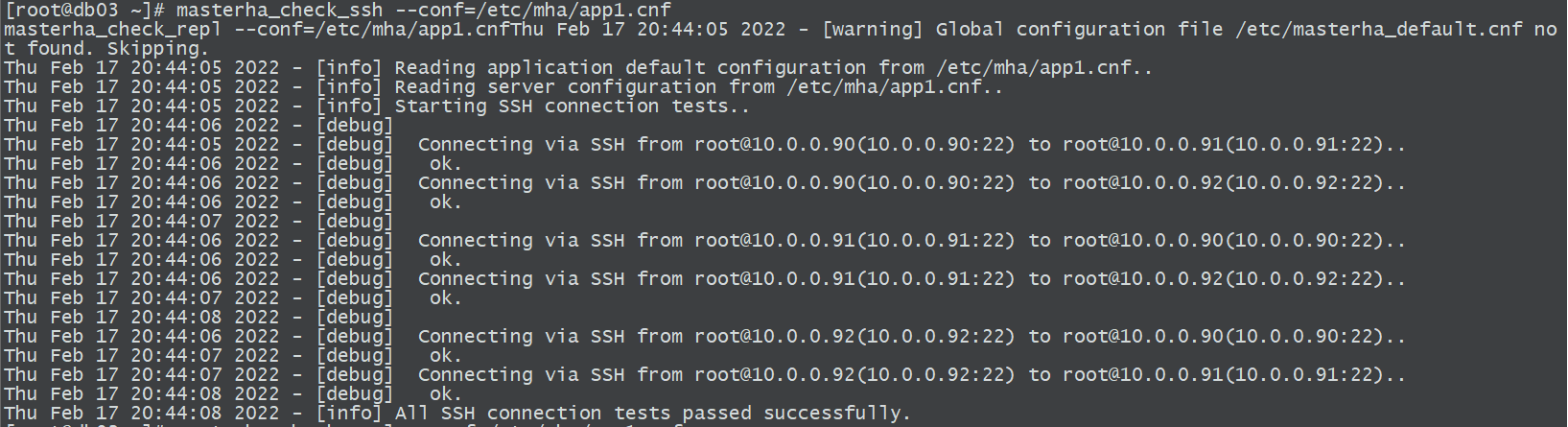Click the [root@db03 ~]# shell prompt
Image resolution: width=1568 pixels, height=427 pixels.
click(84, 10)
